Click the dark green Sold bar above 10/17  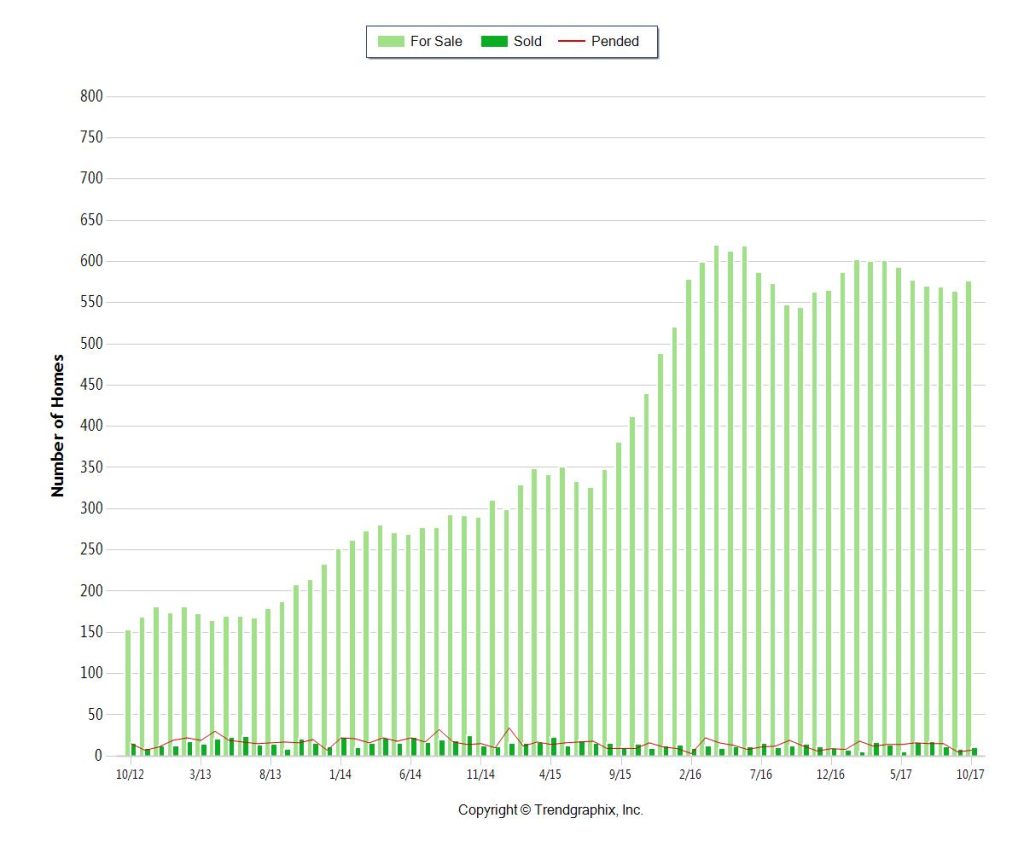[x=974, y=752]
